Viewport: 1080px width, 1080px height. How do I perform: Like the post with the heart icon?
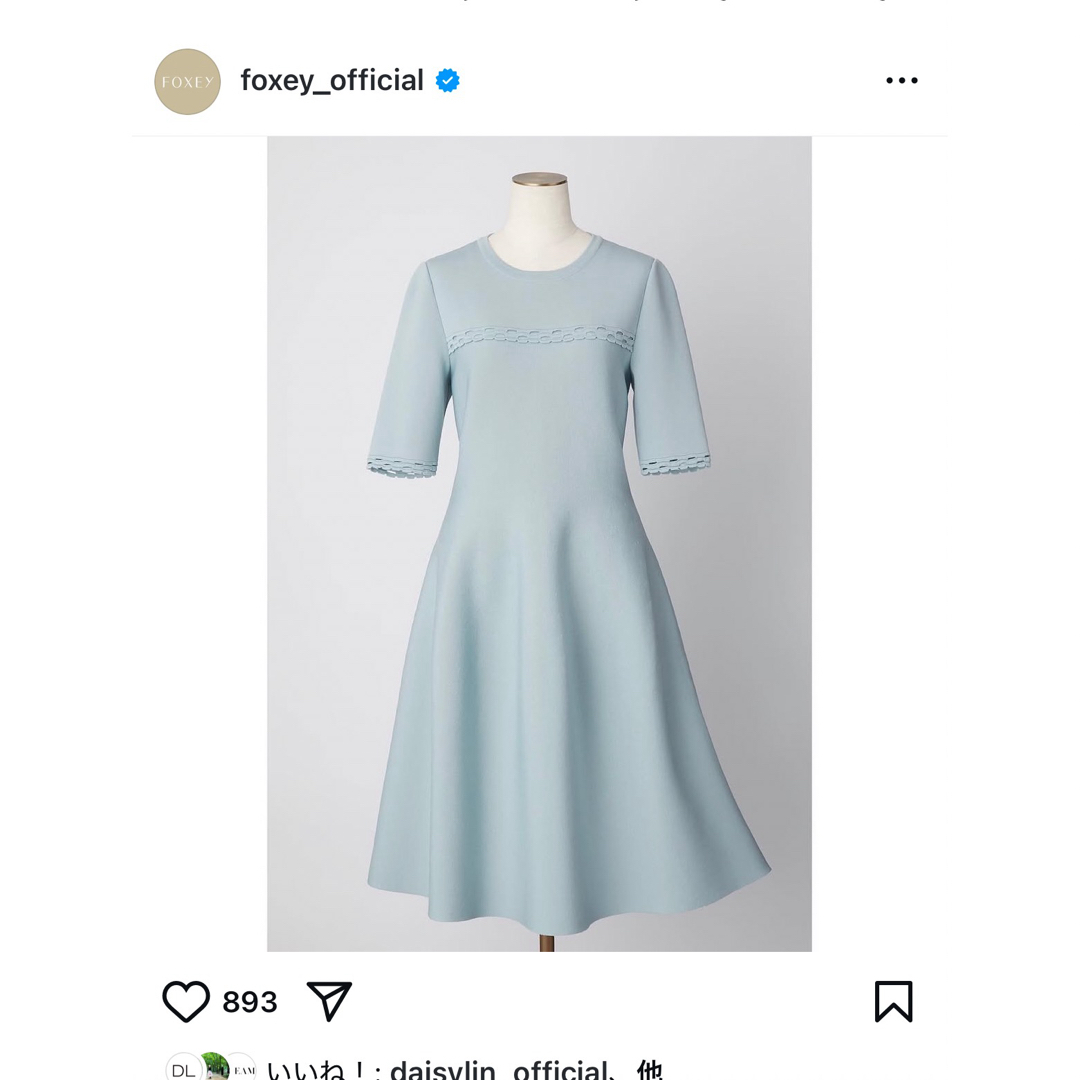pyautogui.click(x=186, y=1001)
